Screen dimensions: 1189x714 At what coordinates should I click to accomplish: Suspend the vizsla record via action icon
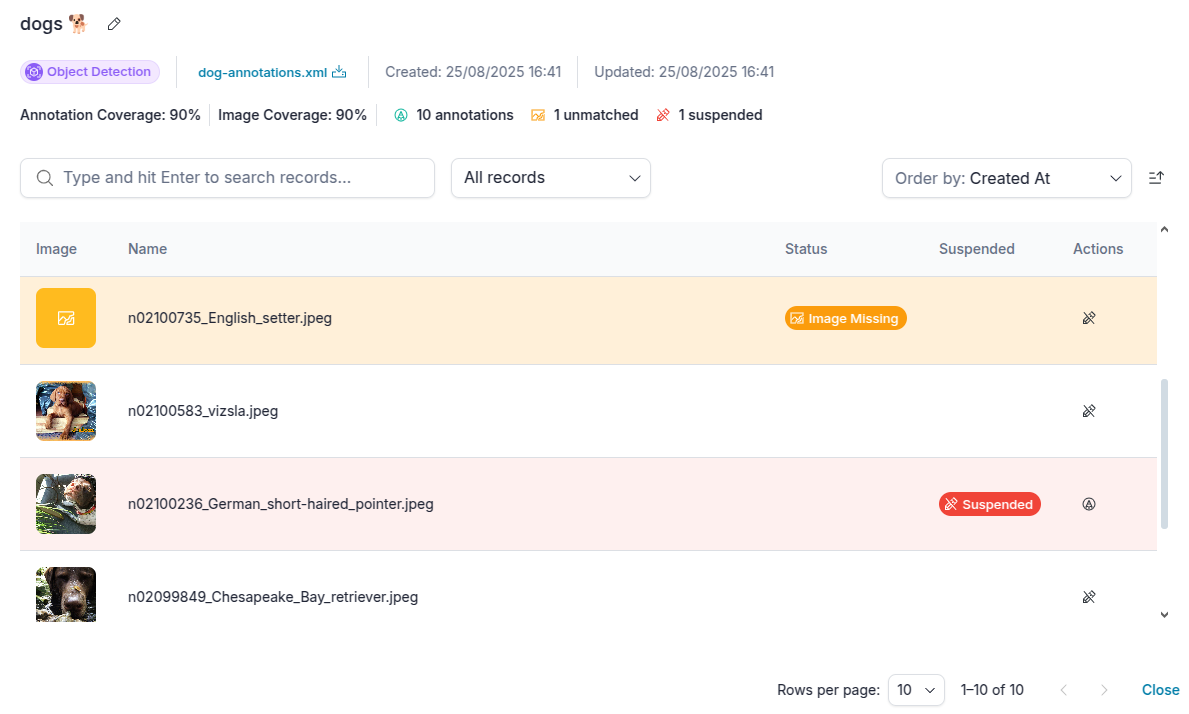click(1089, 411)
